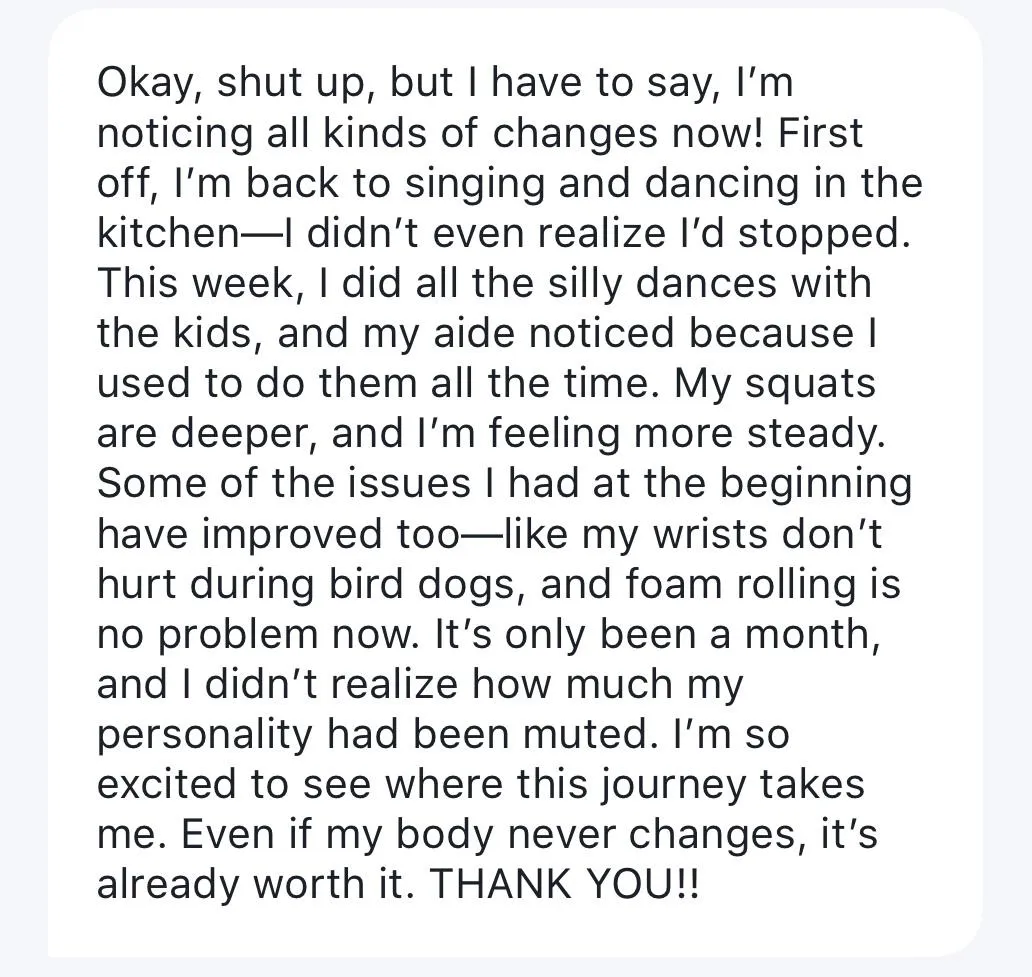Click the phrase "This week"
1032x977 pixels.
click(x=194, y=284)
